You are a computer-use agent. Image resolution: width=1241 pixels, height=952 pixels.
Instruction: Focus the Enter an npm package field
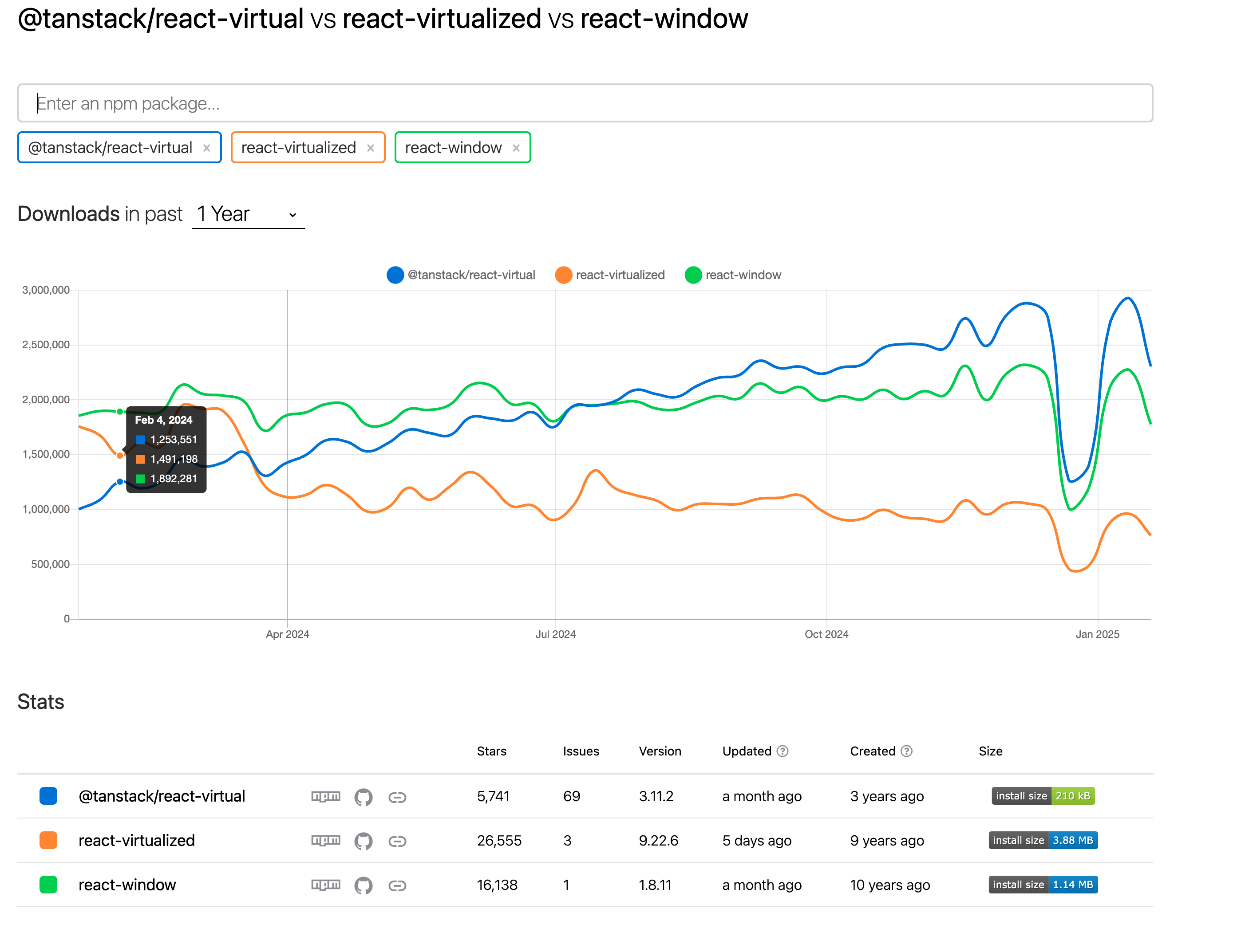pyautogui.click(x=584, y=103)
